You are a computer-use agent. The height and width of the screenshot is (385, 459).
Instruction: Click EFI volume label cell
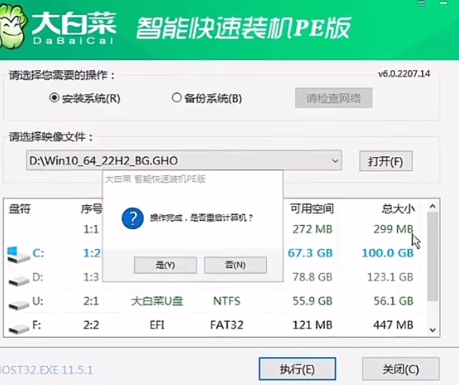[x=157, y=325]
